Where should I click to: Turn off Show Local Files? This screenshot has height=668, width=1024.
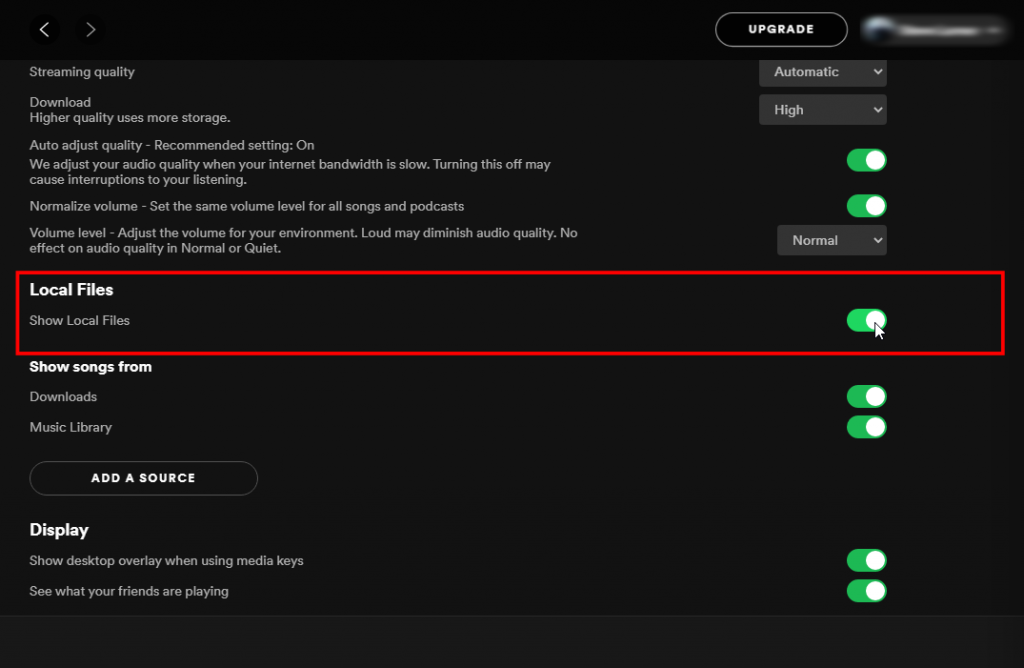pyautogui.click(x=866, y=320)
